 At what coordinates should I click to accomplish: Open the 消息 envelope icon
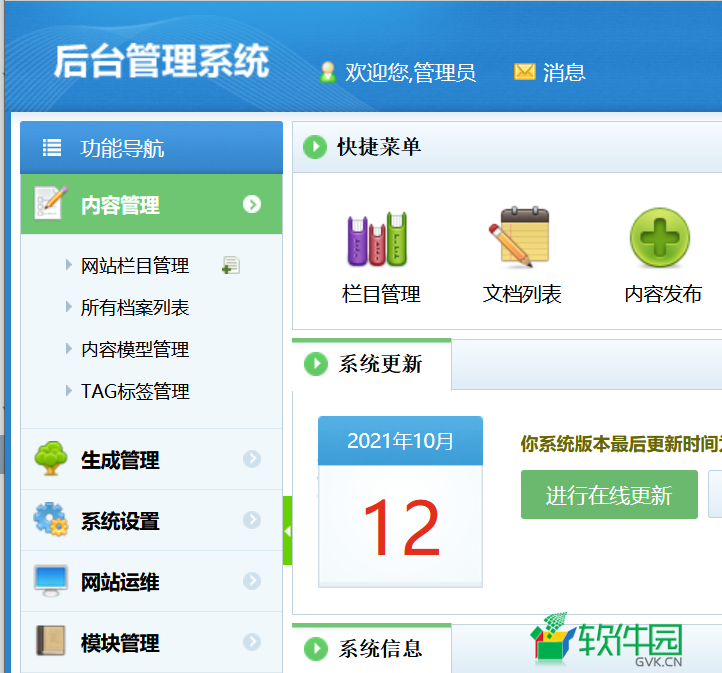(x=524, y=72)
